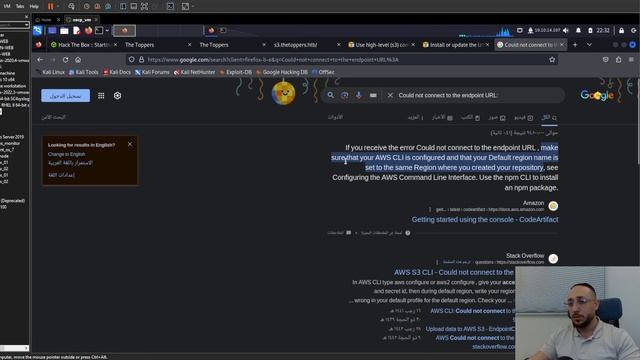Dismiss the Looking for results in English popup
The width and height of the screenshot is (640, 360).
click(130, 144)
